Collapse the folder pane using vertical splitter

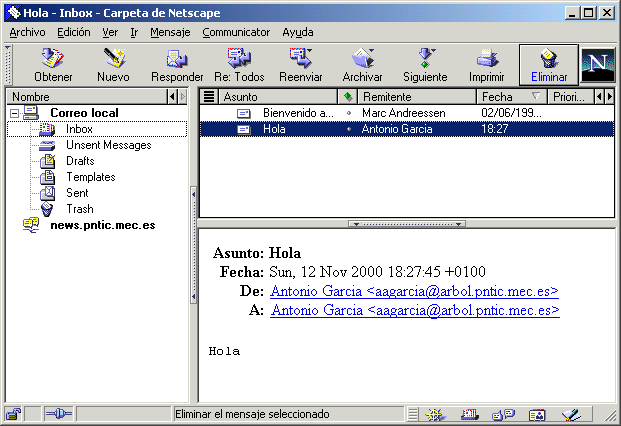193,245
